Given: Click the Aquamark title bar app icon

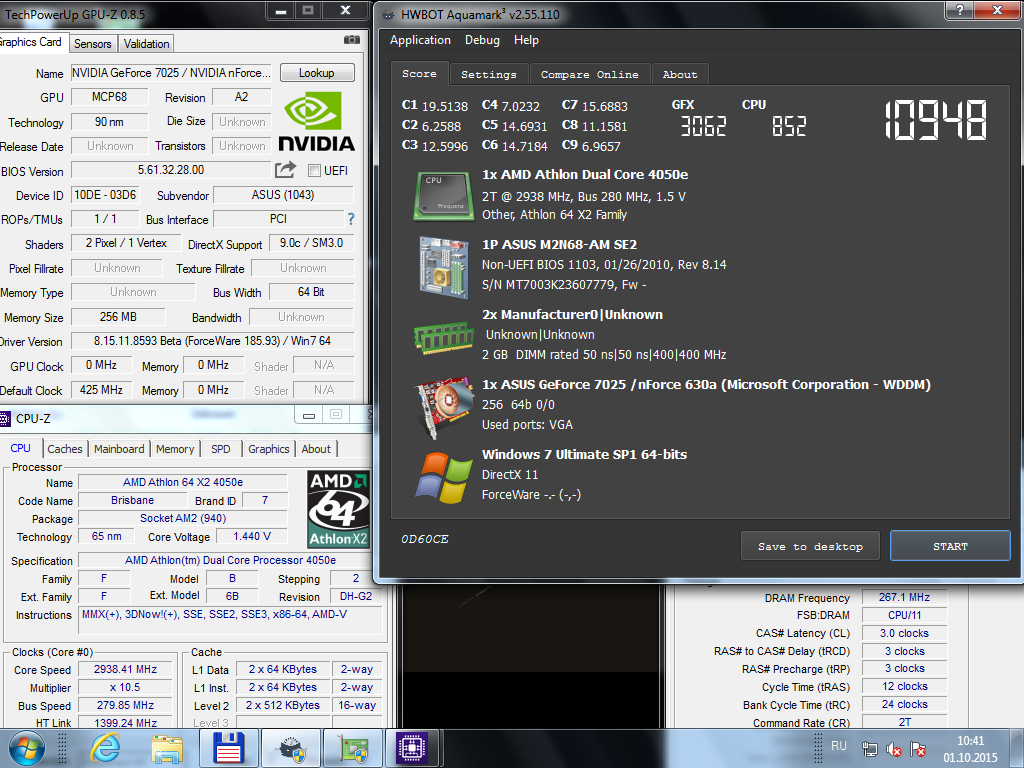Looking at the screenshot, I should tap(388, 14).
